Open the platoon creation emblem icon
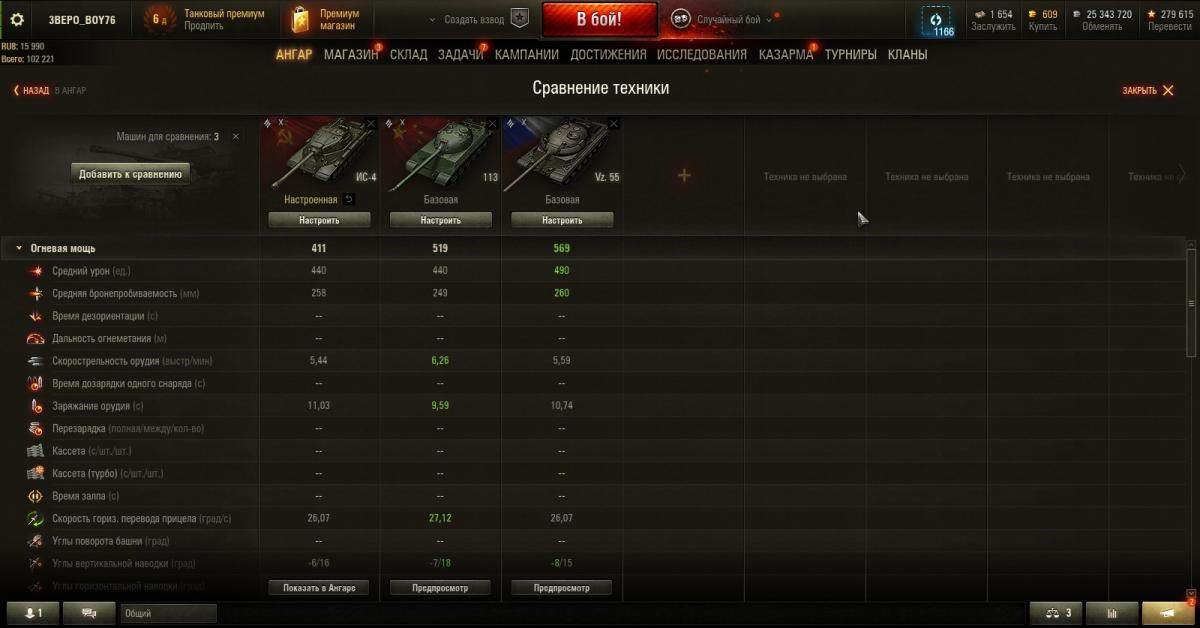The height and width of the screenshot is (628, 1200). pos(519,19)
